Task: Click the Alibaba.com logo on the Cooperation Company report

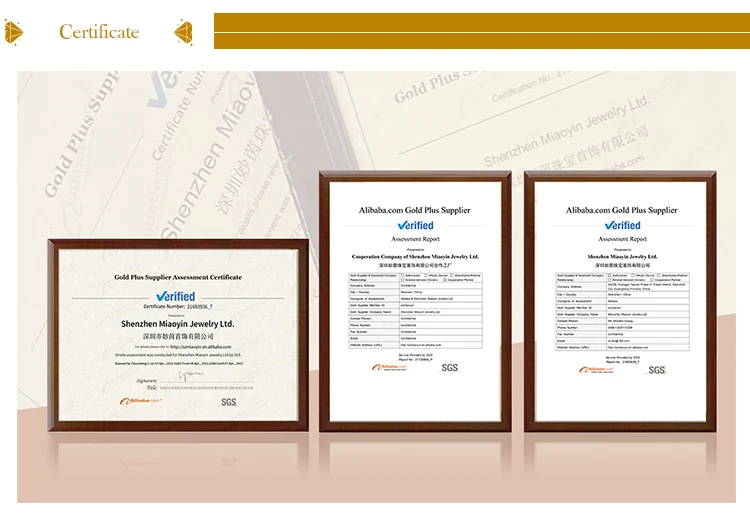Action: (x=389, y=367)
